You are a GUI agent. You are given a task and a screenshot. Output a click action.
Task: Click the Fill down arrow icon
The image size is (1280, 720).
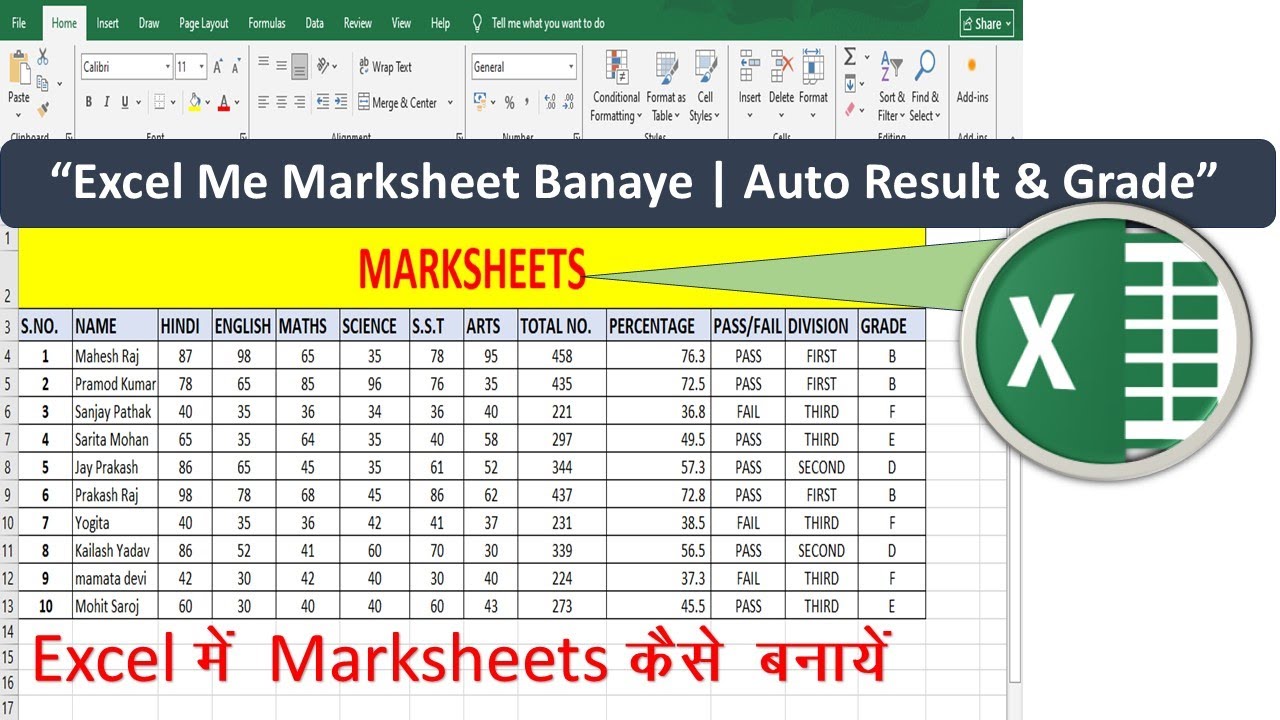pyautogui.click(x=849, y=84)
